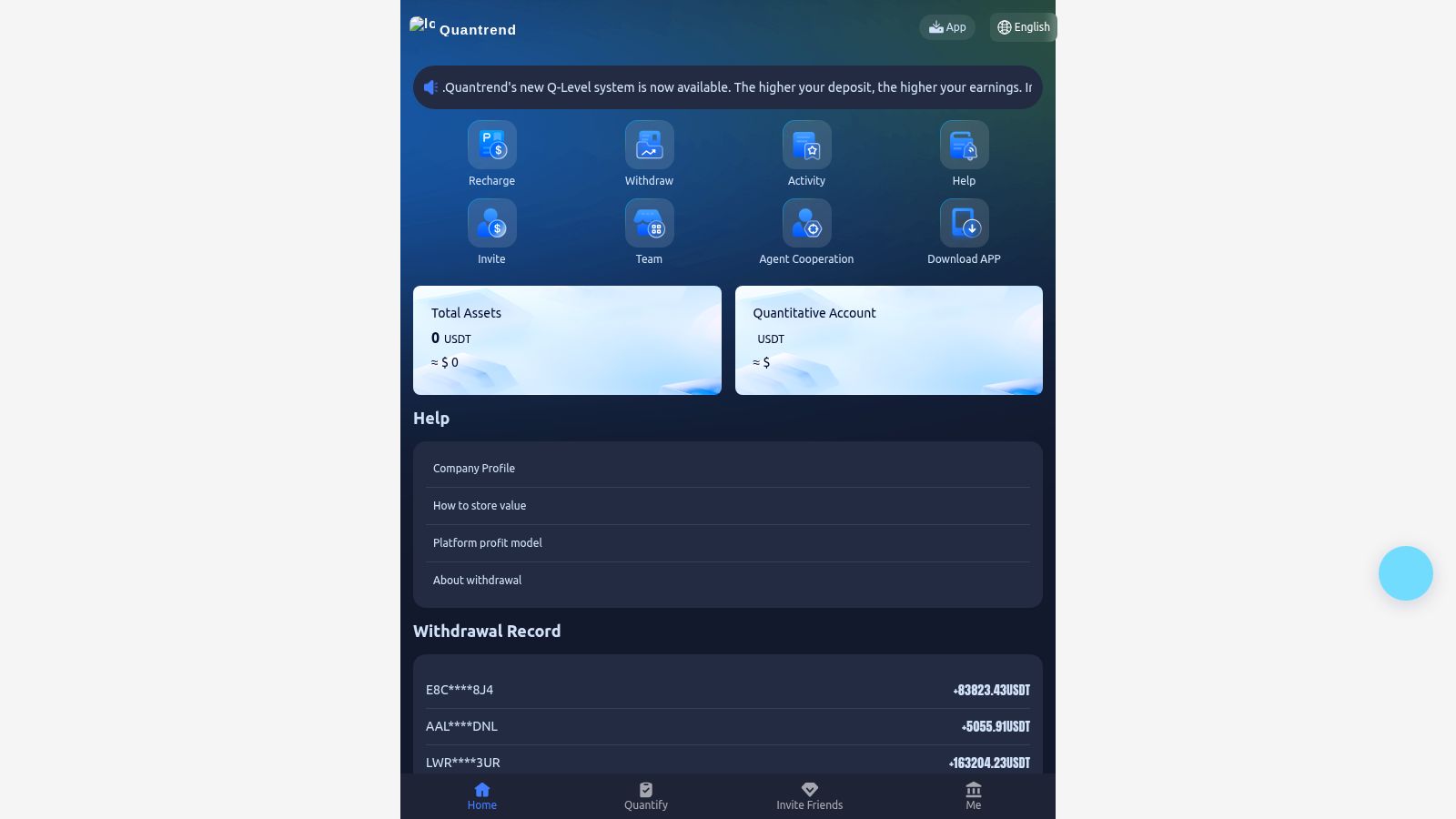Switch to the Quantify tab
This screenshot has height=819, width=1456.
tap(646, 796)
